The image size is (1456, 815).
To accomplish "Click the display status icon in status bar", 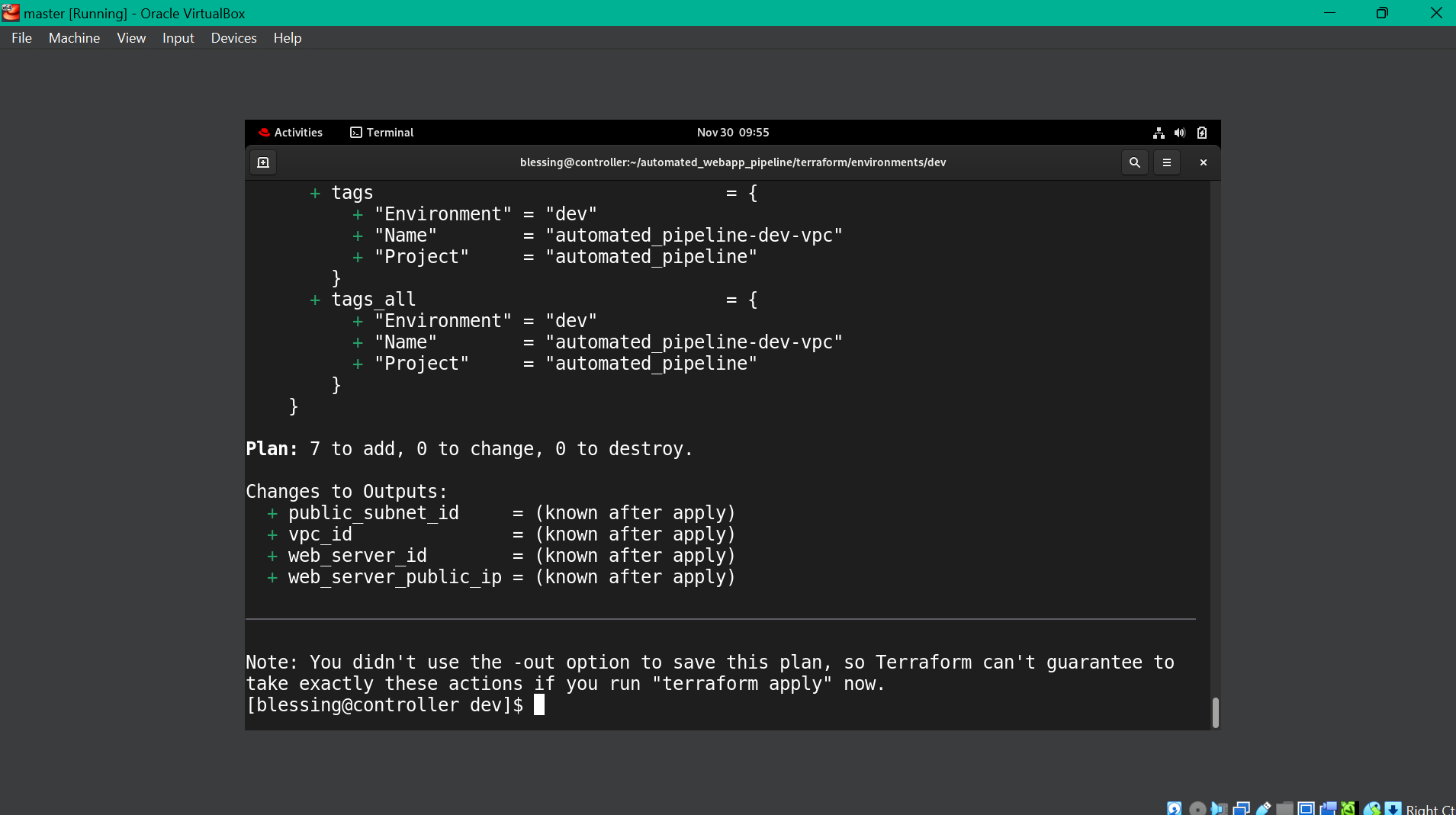I will (1307, 808).
